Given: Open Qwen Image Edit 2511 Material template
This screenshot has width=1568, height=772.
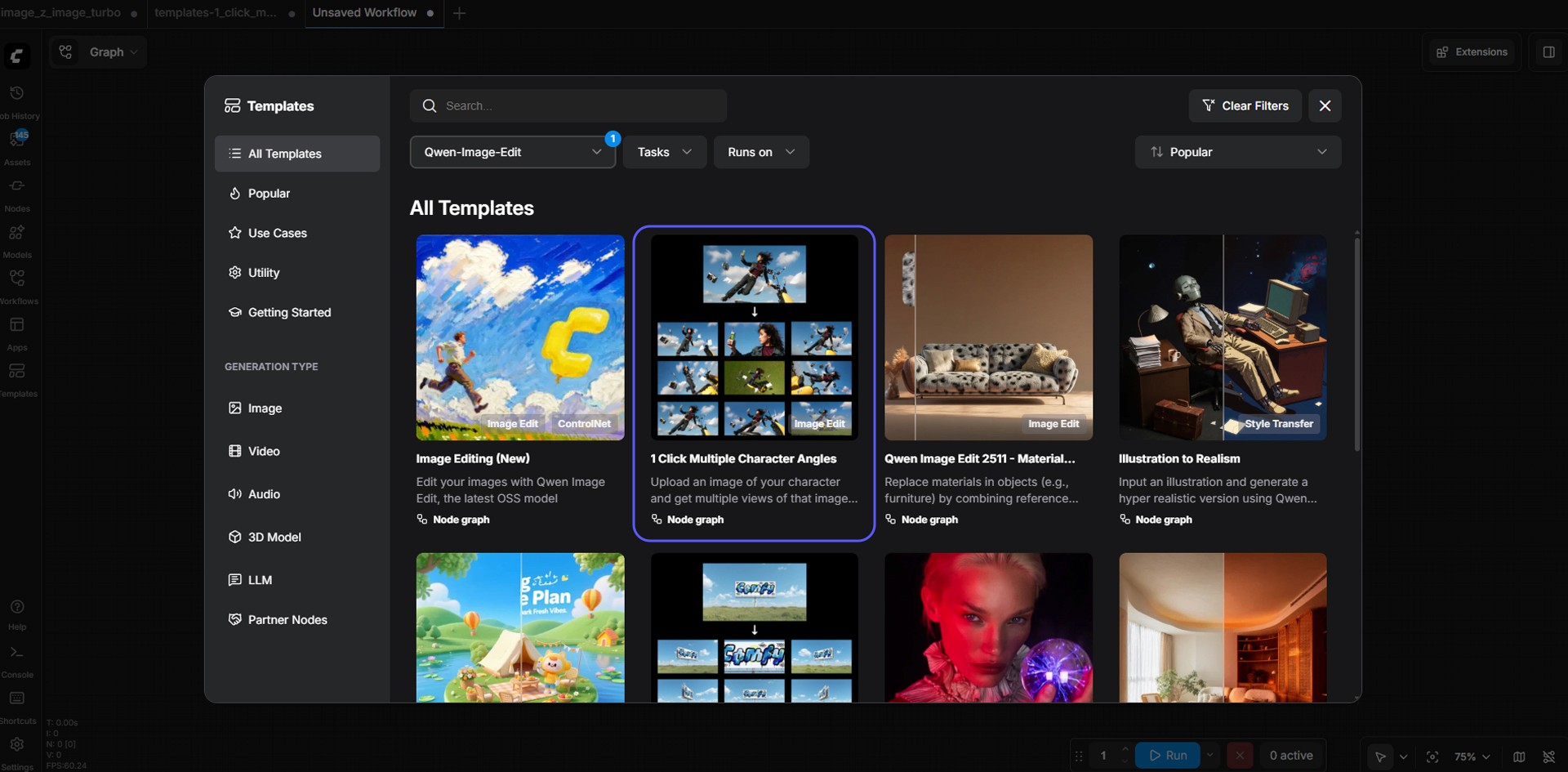Looking at the screenshot, I should [x=988, y=337].
